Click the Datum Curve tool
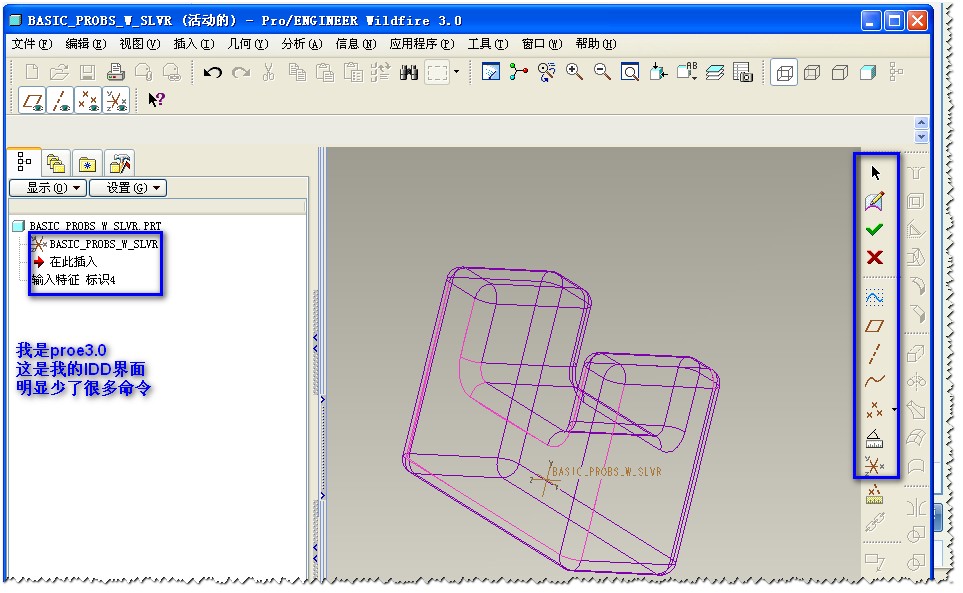This screenshot has width=963, height=593. pos(875,381)
